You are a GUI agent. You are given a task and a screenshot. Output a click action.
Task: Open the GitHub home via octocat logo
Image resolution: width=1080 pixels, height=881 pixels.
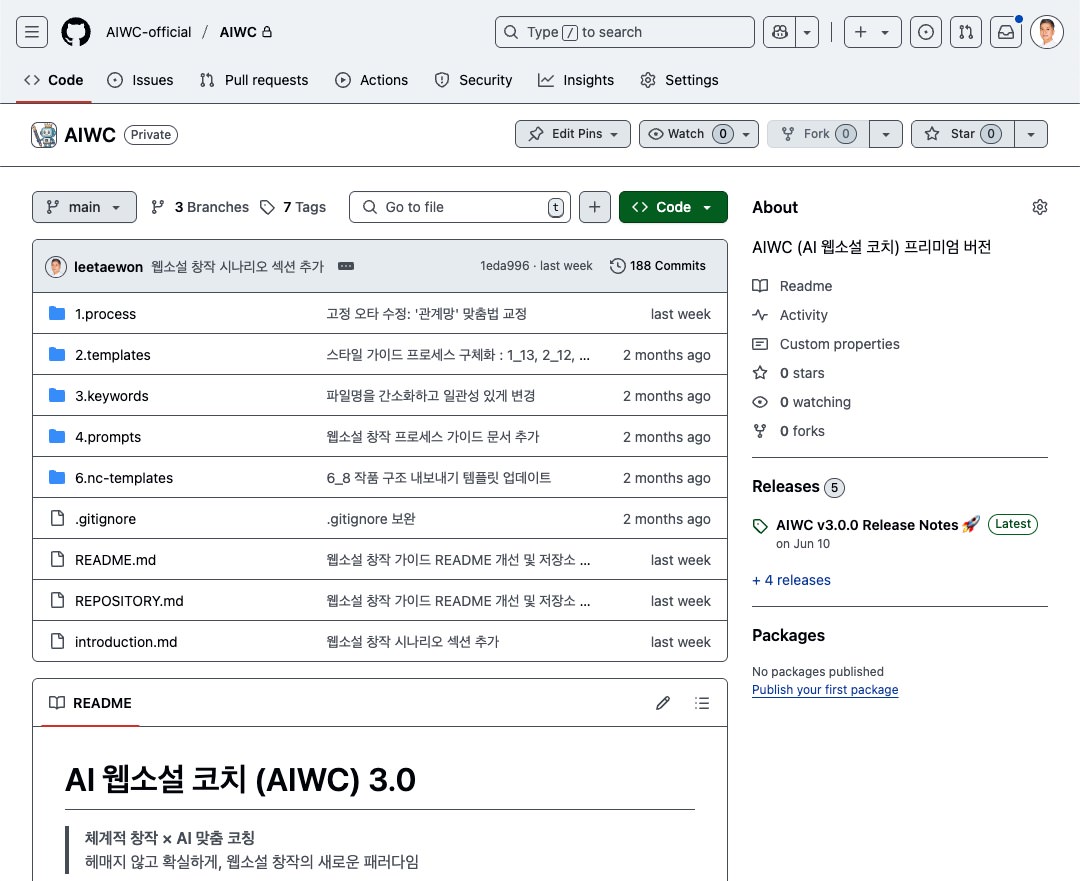tap(76, 31)
